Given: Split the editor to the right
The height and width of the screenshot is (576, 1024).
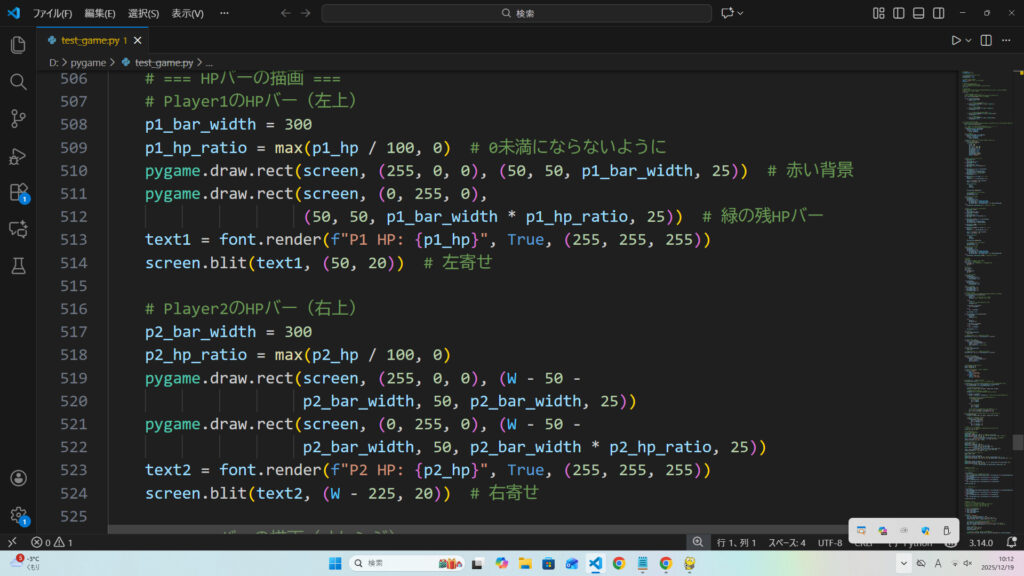Looking at the screenshot, I should 986,40.
